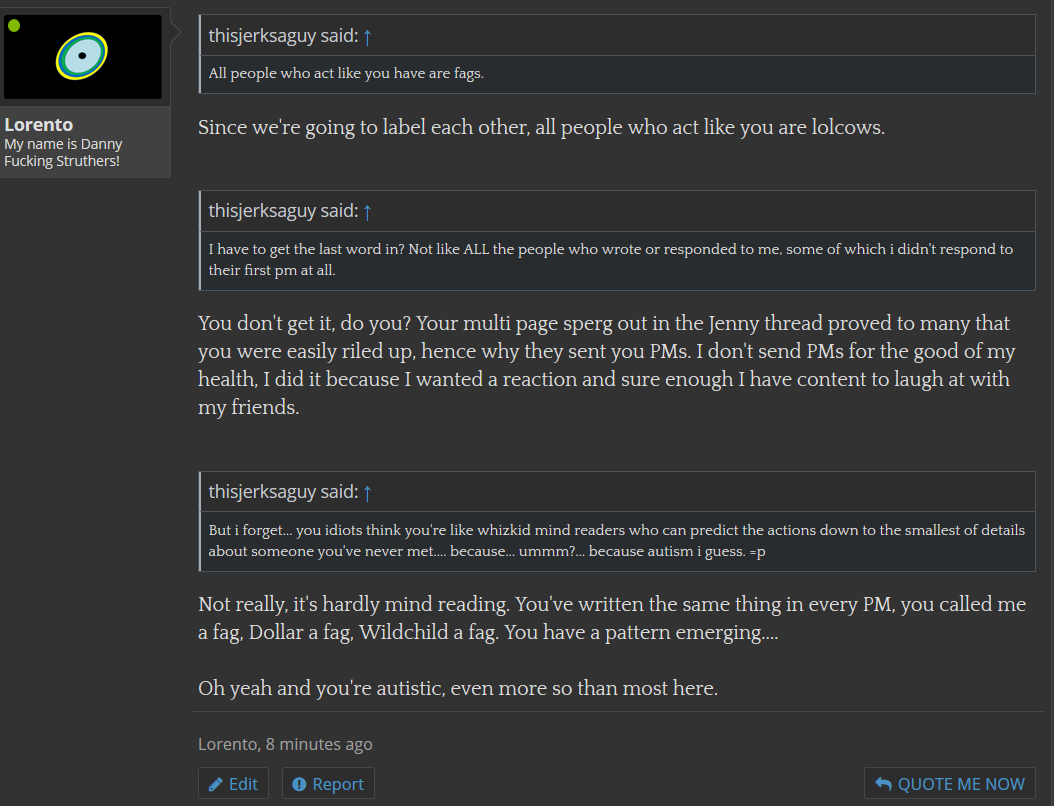
Task: Click the 'Oh yeah and you're autistic' paragraph
Action: coord(458,688)
